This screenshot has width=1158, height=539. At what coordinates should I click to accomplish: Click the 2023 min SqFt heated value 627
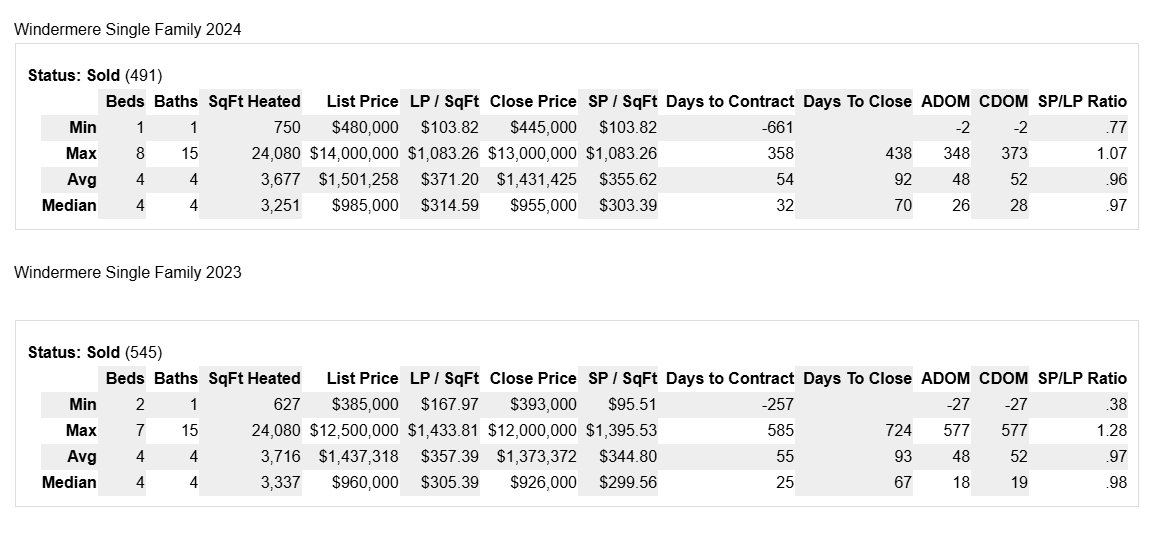286,404
